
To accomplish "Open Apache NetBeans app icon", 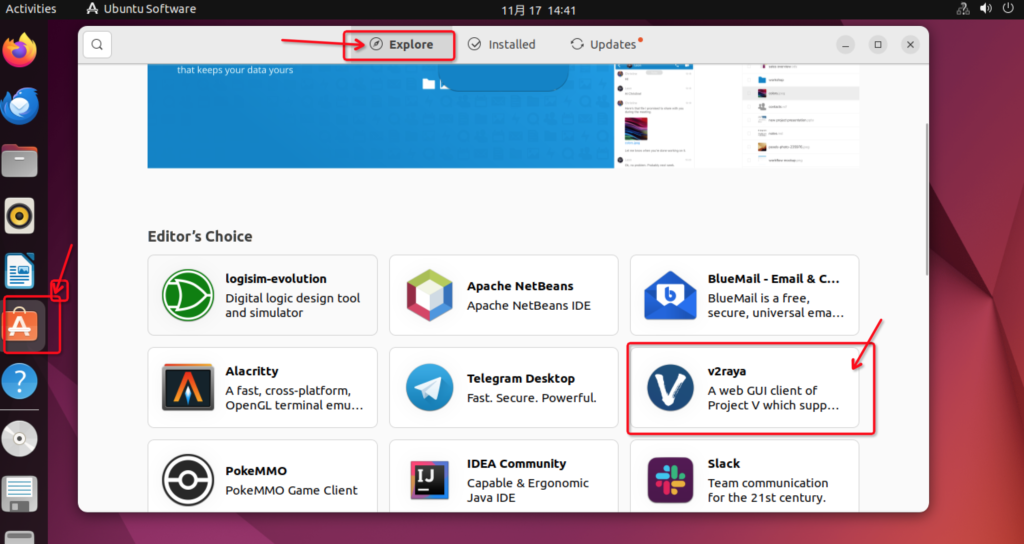I will click(x=429, y=295).
